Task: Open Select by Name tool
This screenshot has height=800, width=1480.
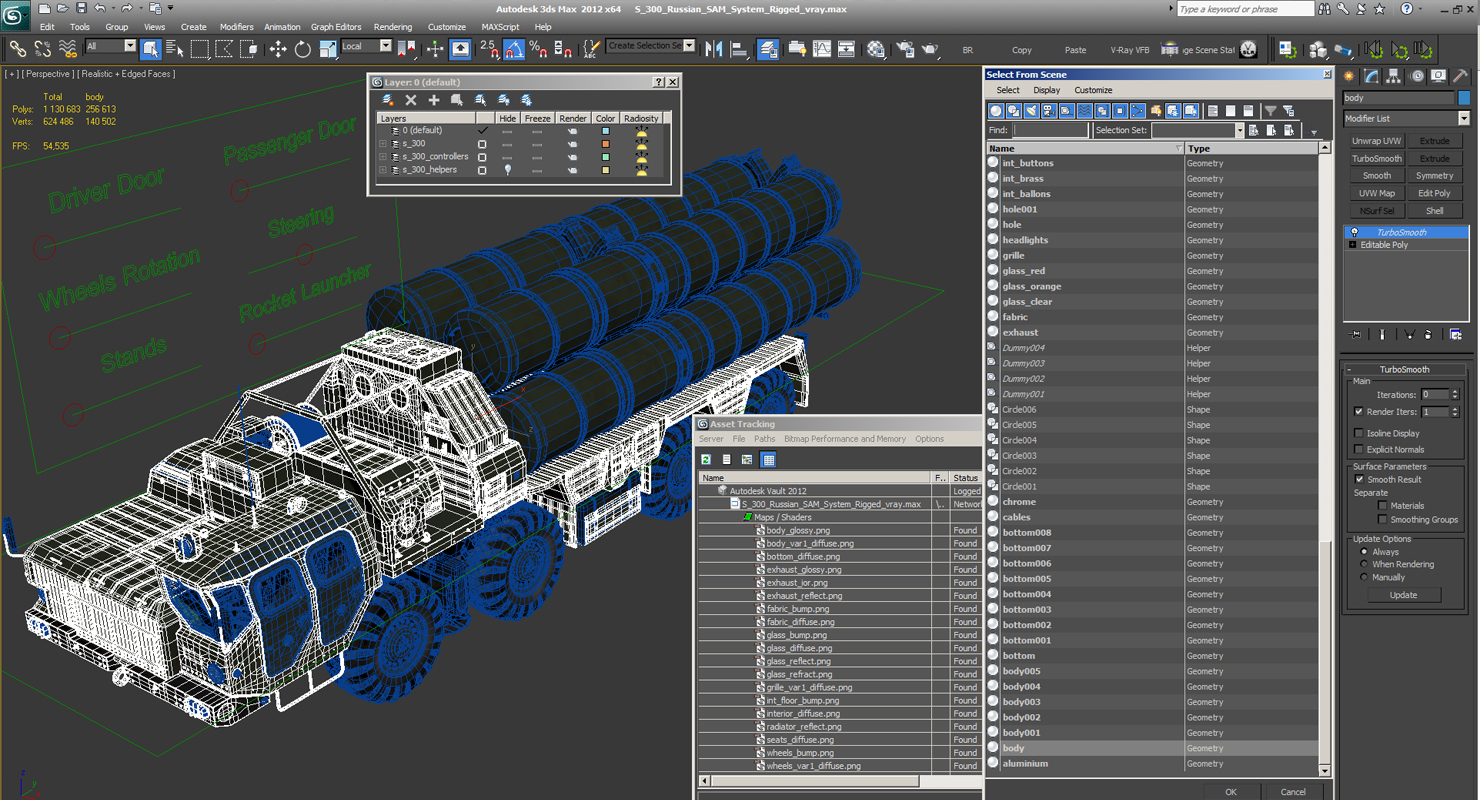Action: [175, 48]
